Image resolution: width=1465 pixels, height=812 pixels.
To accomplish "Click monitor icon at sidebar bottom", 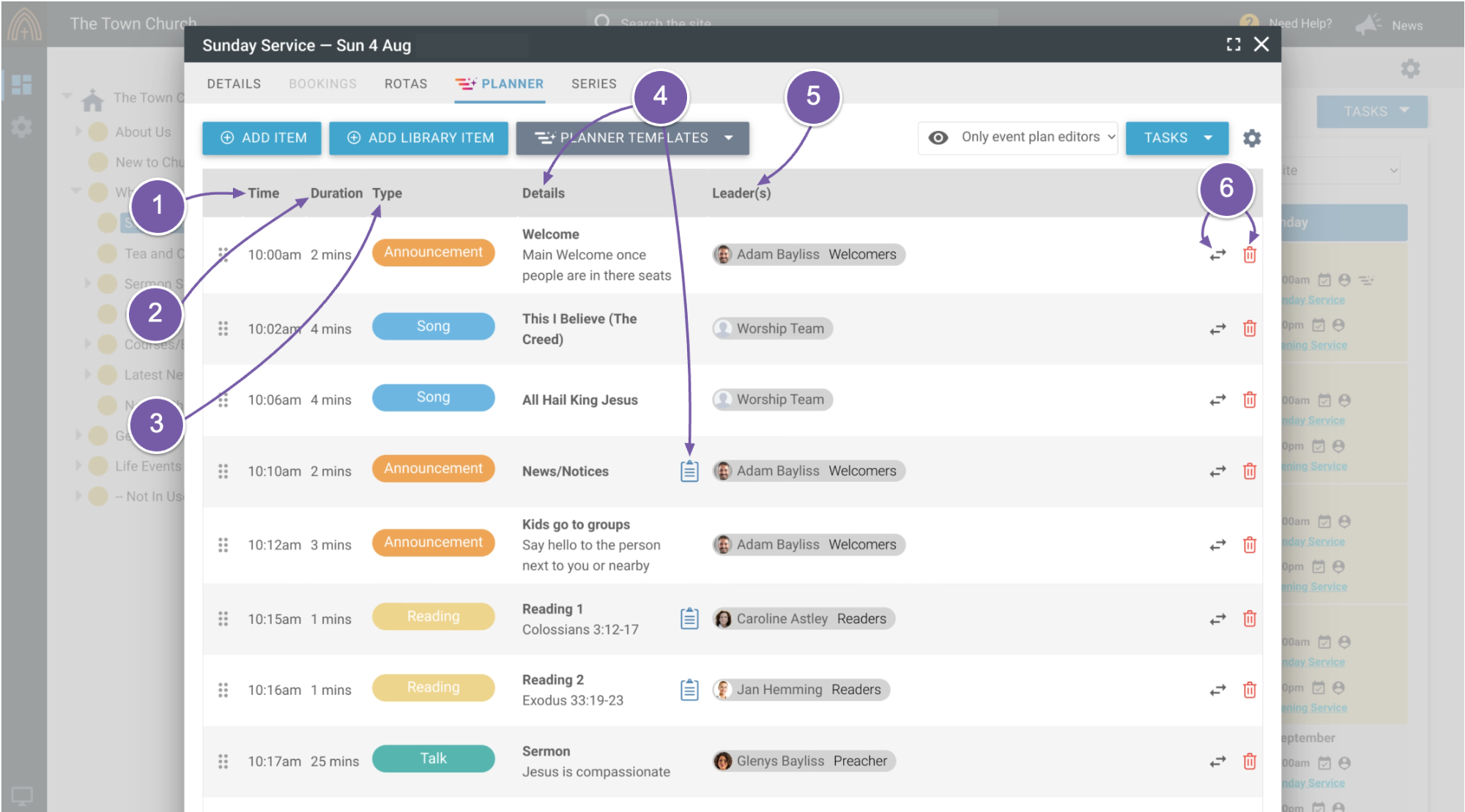I will click(22, 796).
